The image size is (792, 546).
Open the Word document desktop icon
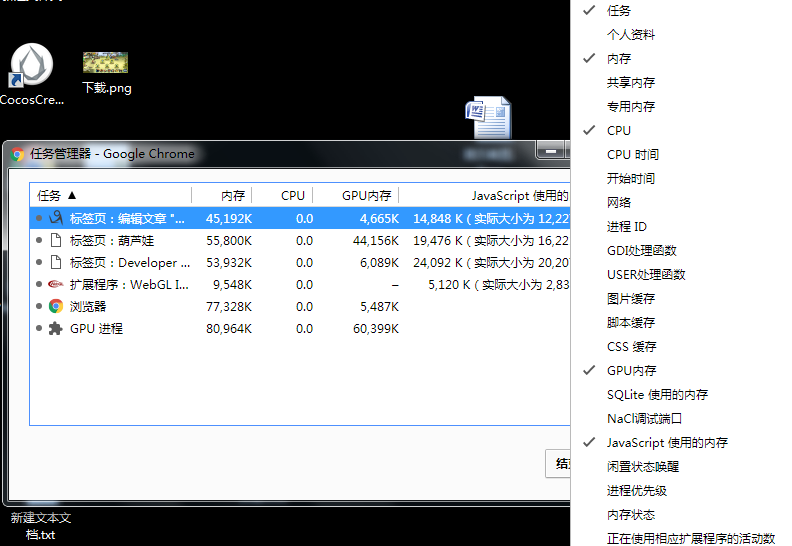click(488, 117)
